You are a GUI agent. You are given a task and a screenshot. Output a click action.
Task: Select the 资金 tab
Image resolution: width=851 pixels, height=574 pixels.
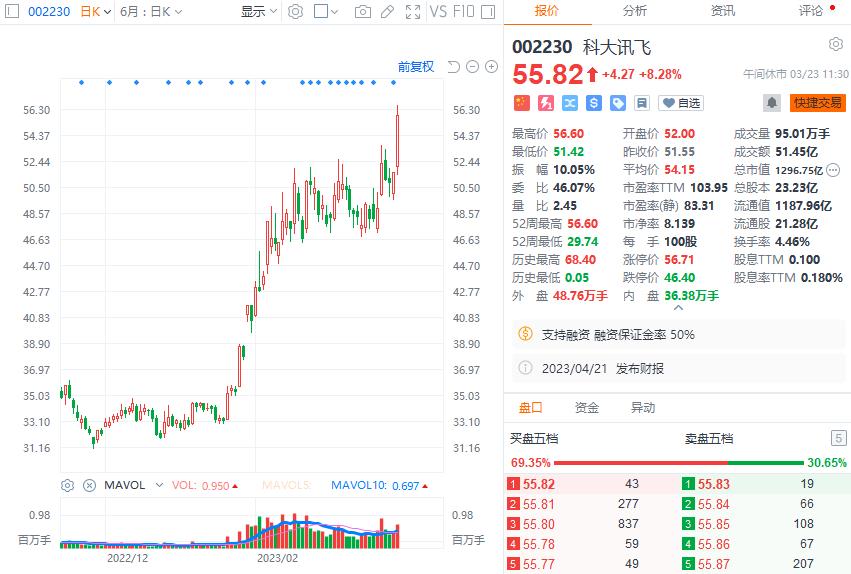pos(587,407)
